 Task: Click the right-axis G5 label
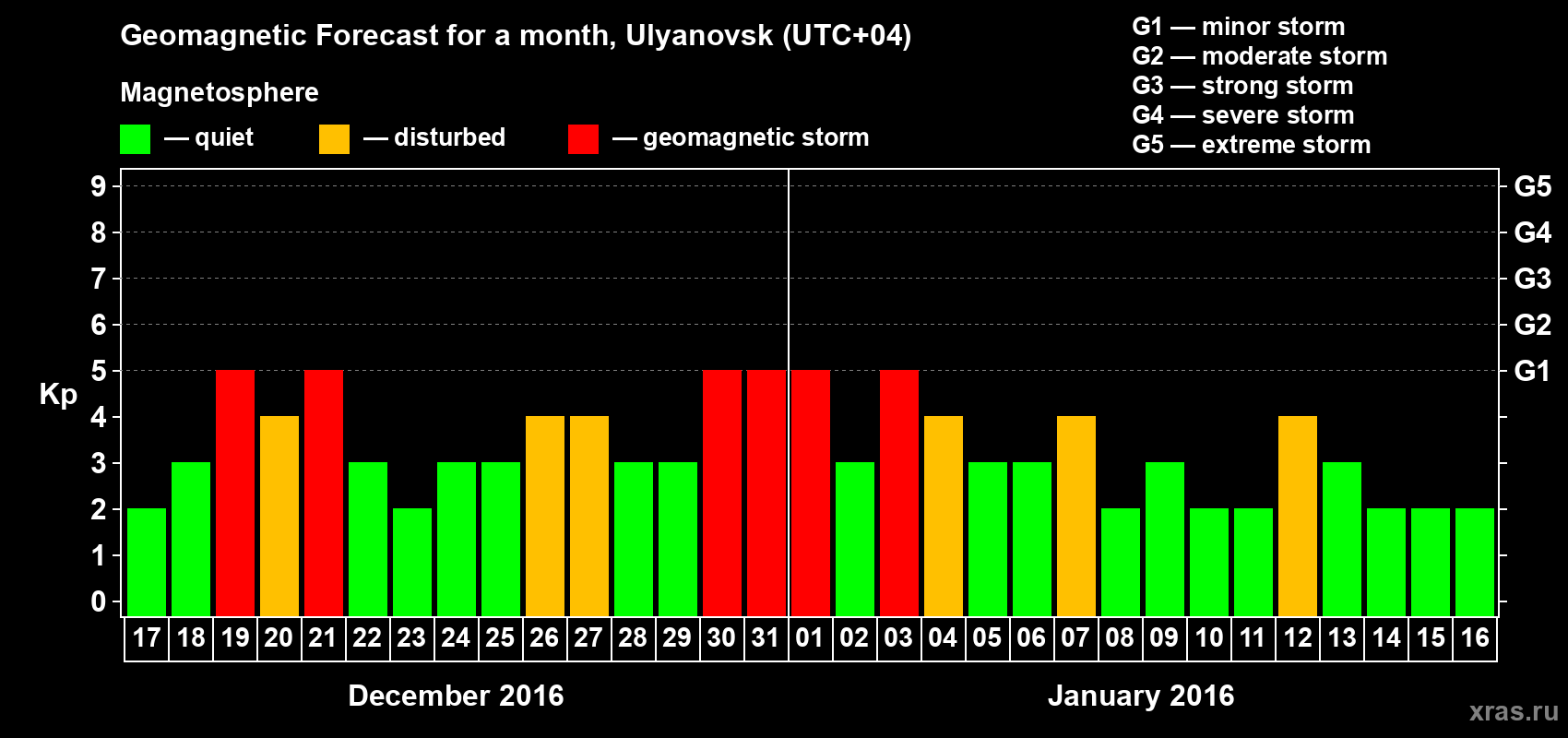pos(1533,186)
